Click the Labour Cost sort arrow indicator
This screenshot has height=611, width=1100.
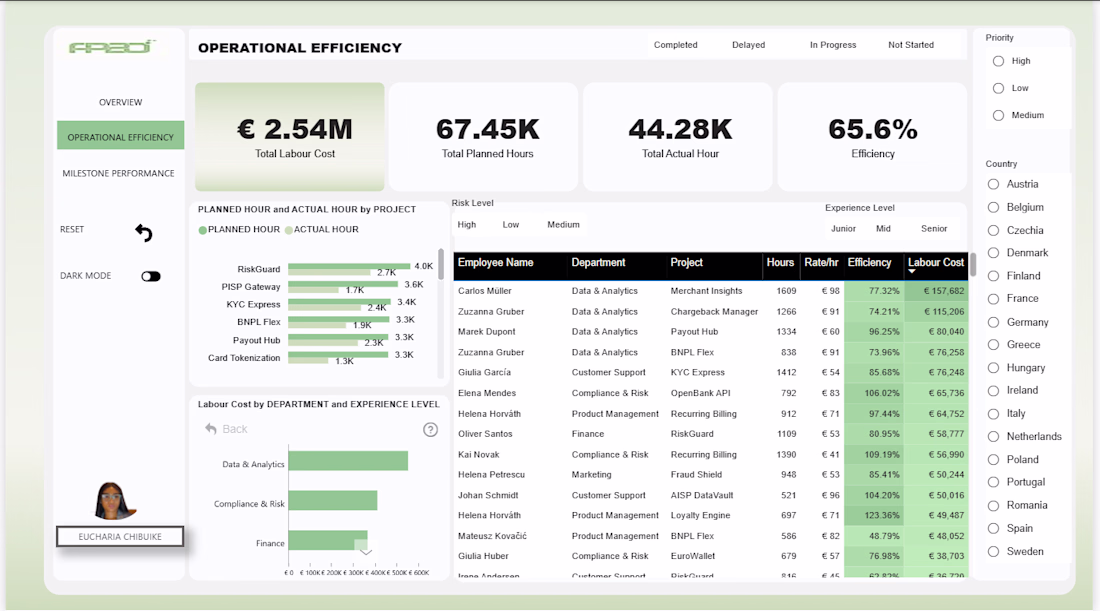pyautogui.click(x=912, y=271)
